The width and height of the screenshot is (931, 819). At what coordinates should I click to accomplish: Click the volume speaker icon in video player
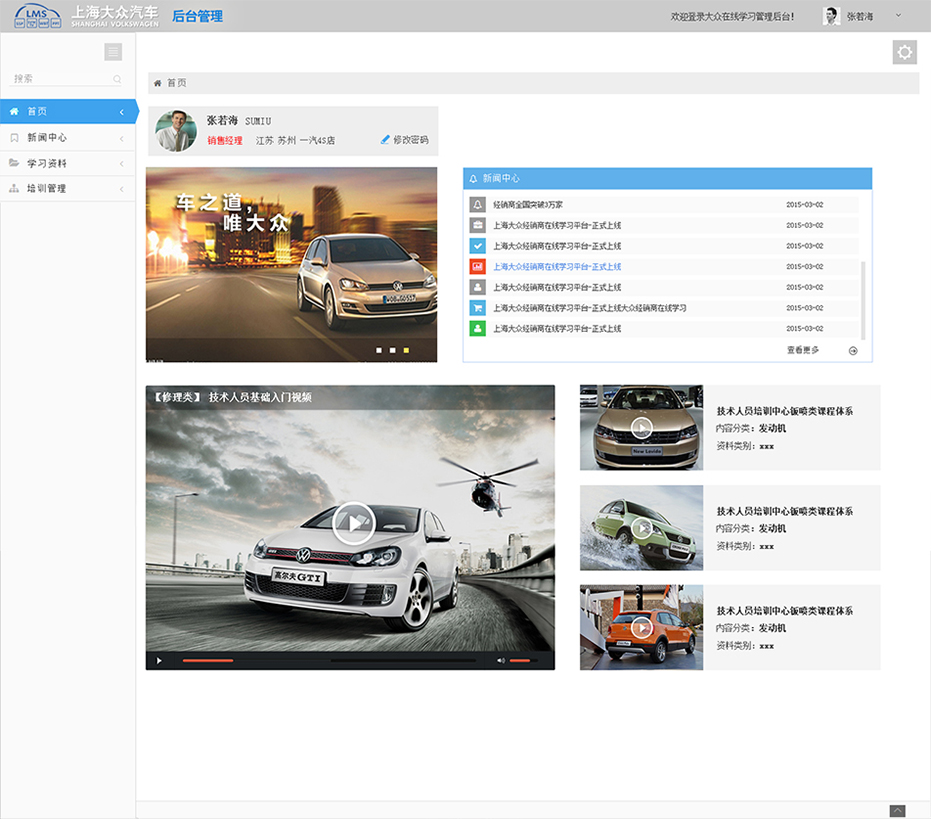(501, 661)
